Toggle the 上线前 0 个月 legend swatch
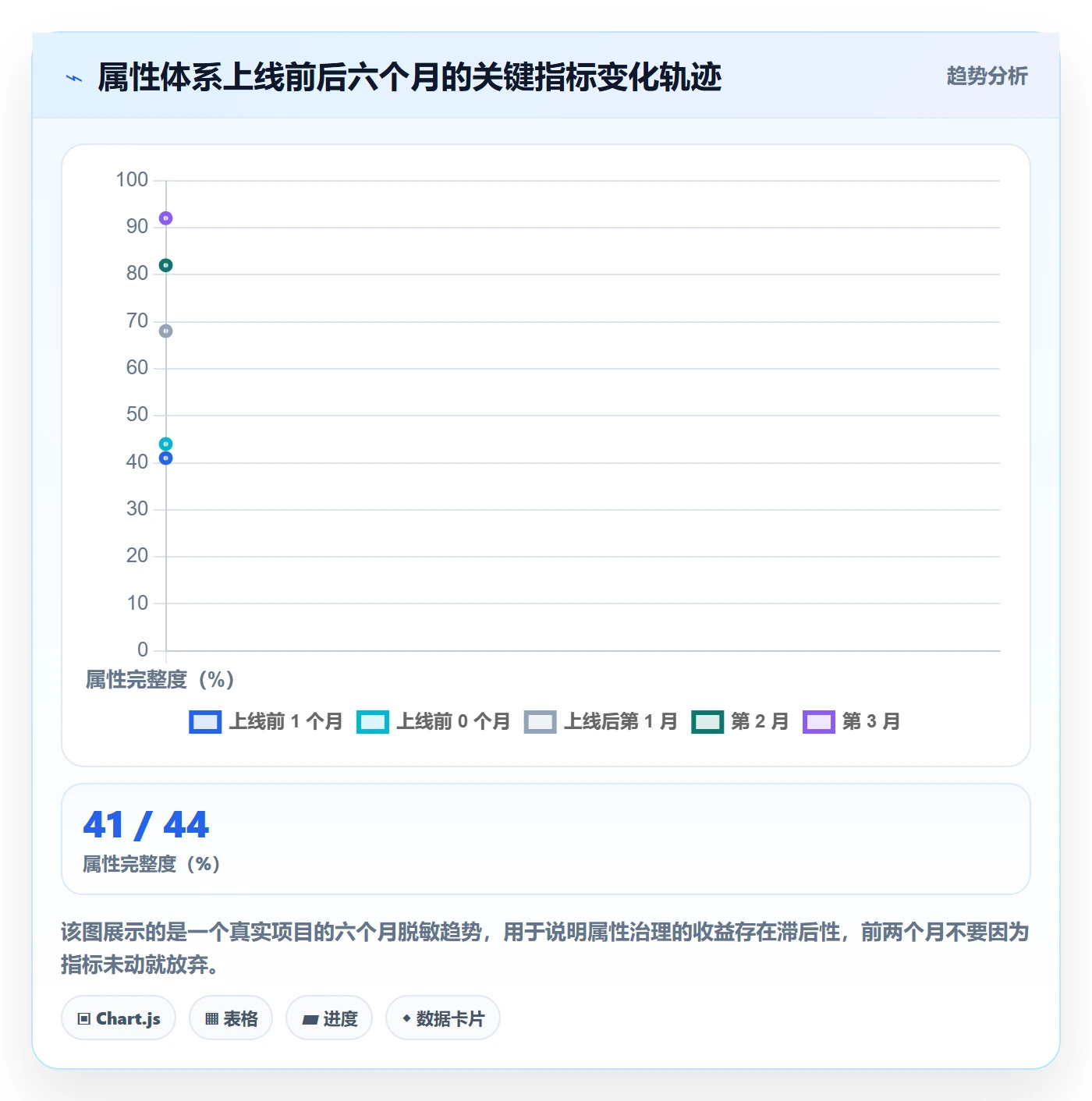The image size is (1092, 1101). coord(373,722)
